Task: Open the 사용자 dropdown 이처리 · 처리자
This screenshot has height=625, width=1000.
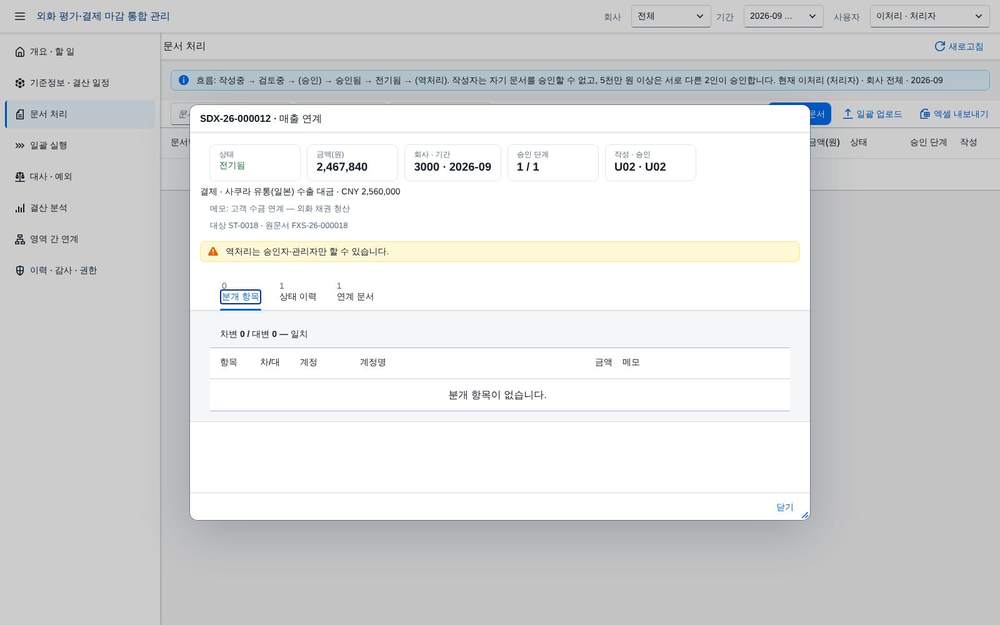Action: (x=930, y=16)
